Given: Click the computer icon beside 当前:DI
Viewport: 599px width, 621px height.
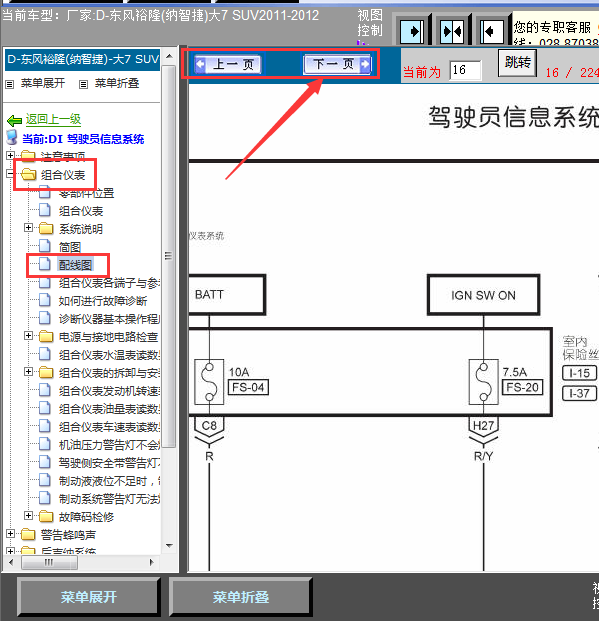Looking at the screenshot, I should pyautogui.click(x=12, y=137).
